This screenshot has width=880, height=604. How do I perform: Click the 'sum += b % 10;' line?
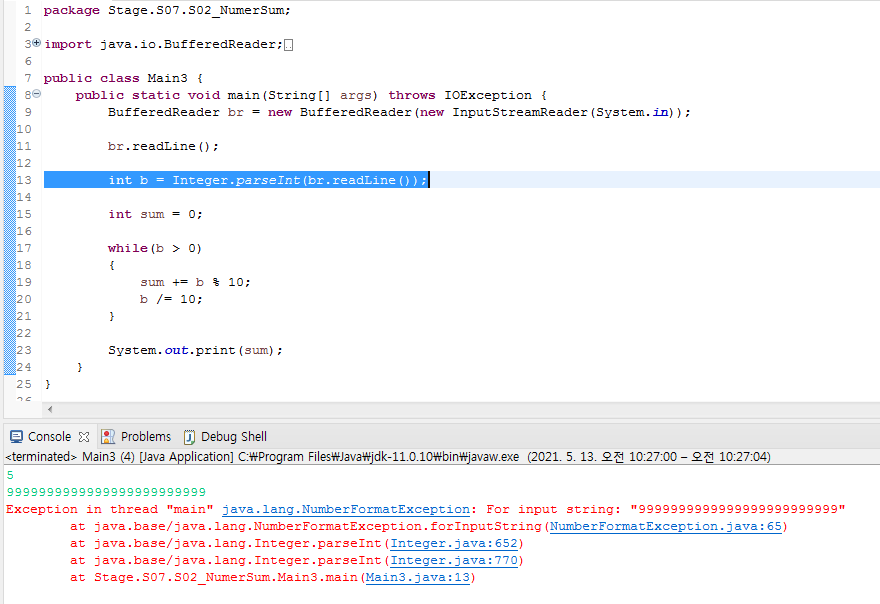point(195,282)
